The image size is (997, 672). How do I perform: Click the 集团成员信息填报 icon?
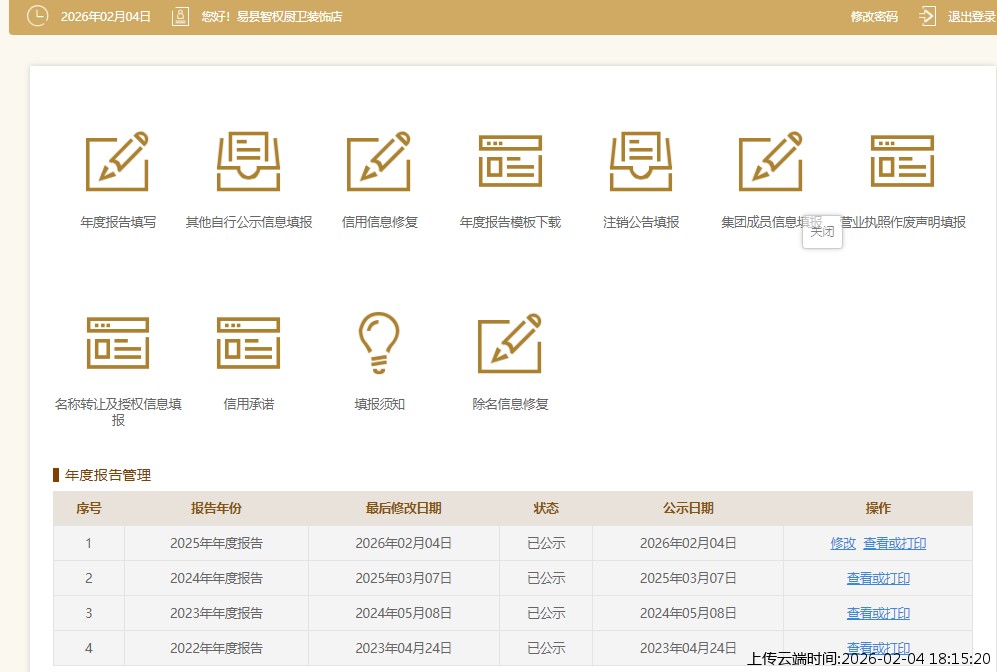[x=771, y=161]
